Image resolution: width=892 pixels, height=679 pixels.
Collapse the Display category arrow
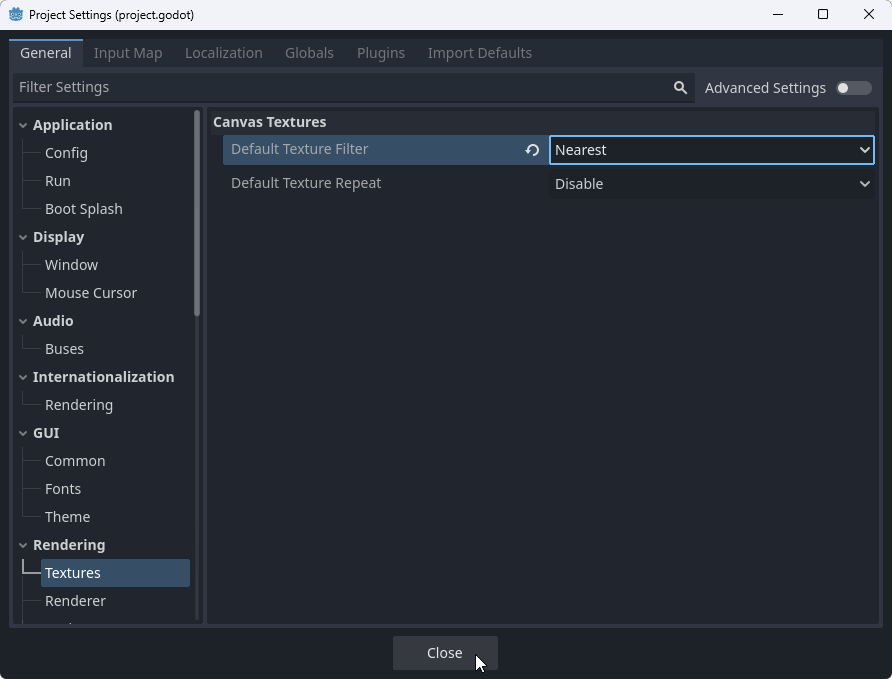tap(23, 237)
